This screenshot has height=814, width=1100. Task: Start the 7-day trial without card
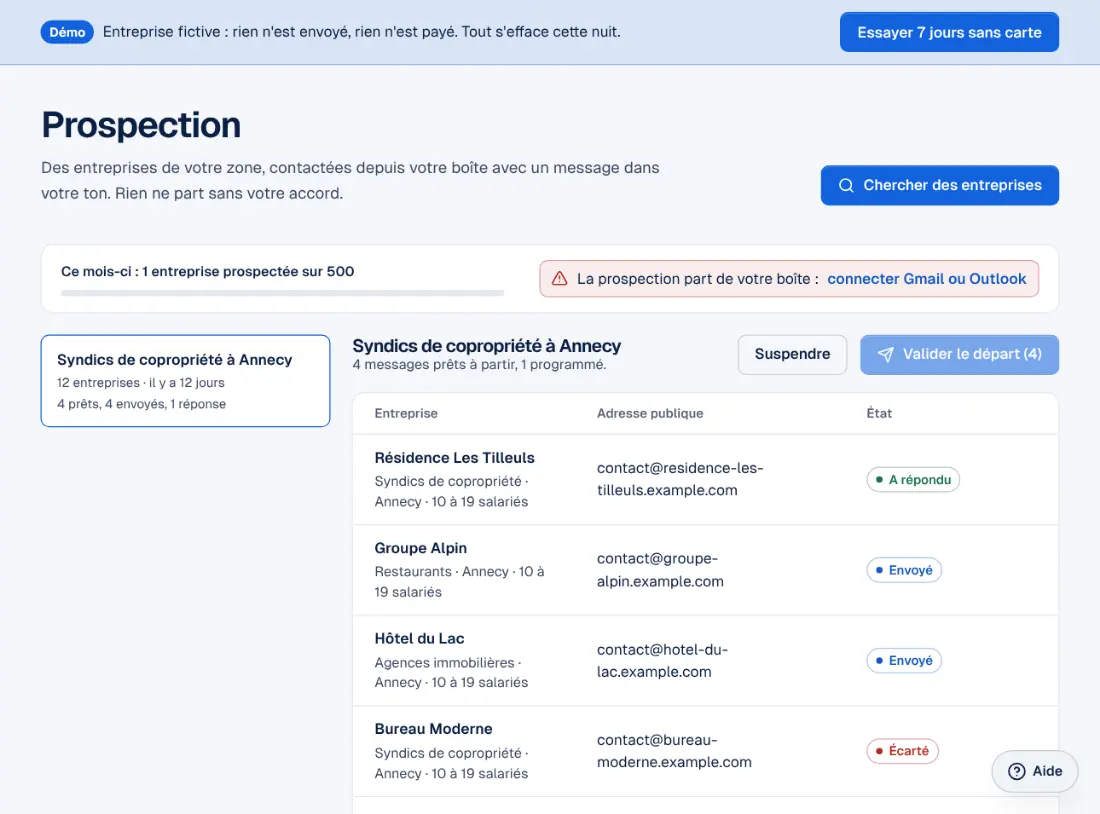[949, 32]
